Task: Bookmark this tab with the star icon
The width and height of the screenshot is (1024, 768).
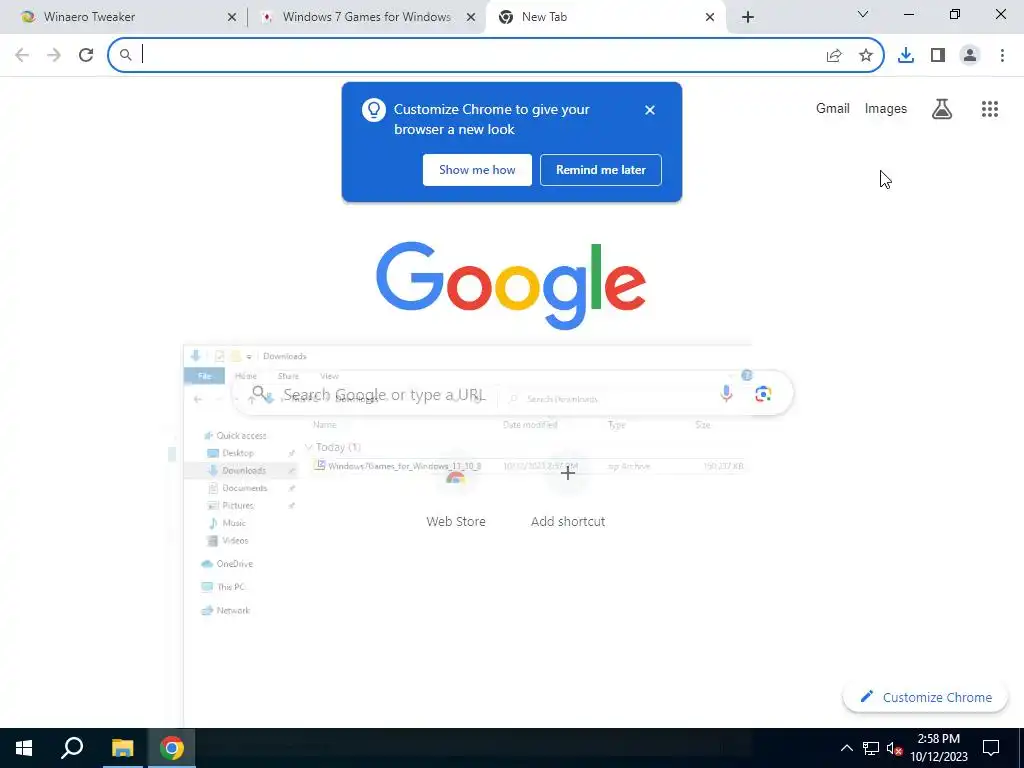Action: tap(866, 56)
